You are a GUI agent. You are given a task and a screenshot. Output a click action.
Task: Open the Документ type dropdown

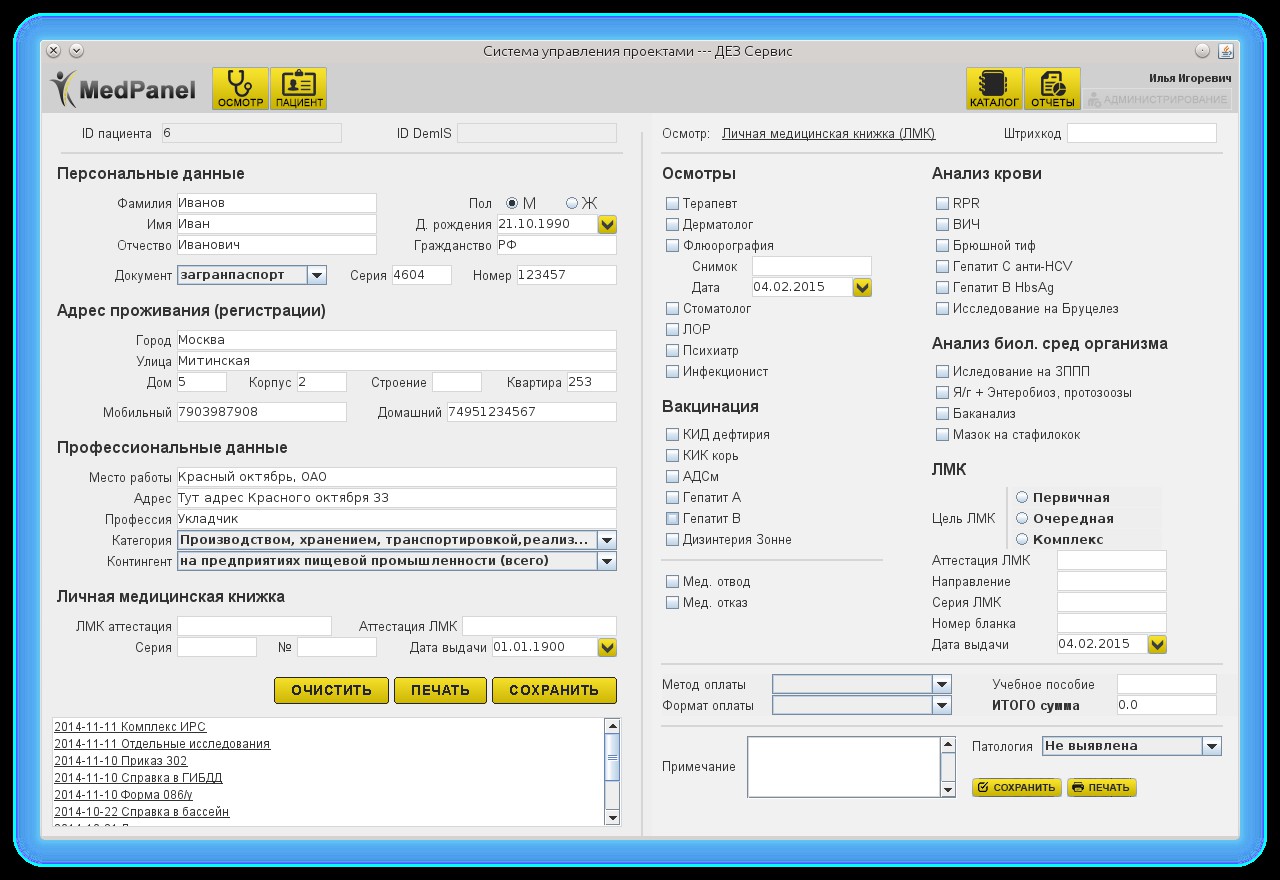click(316, 275)
